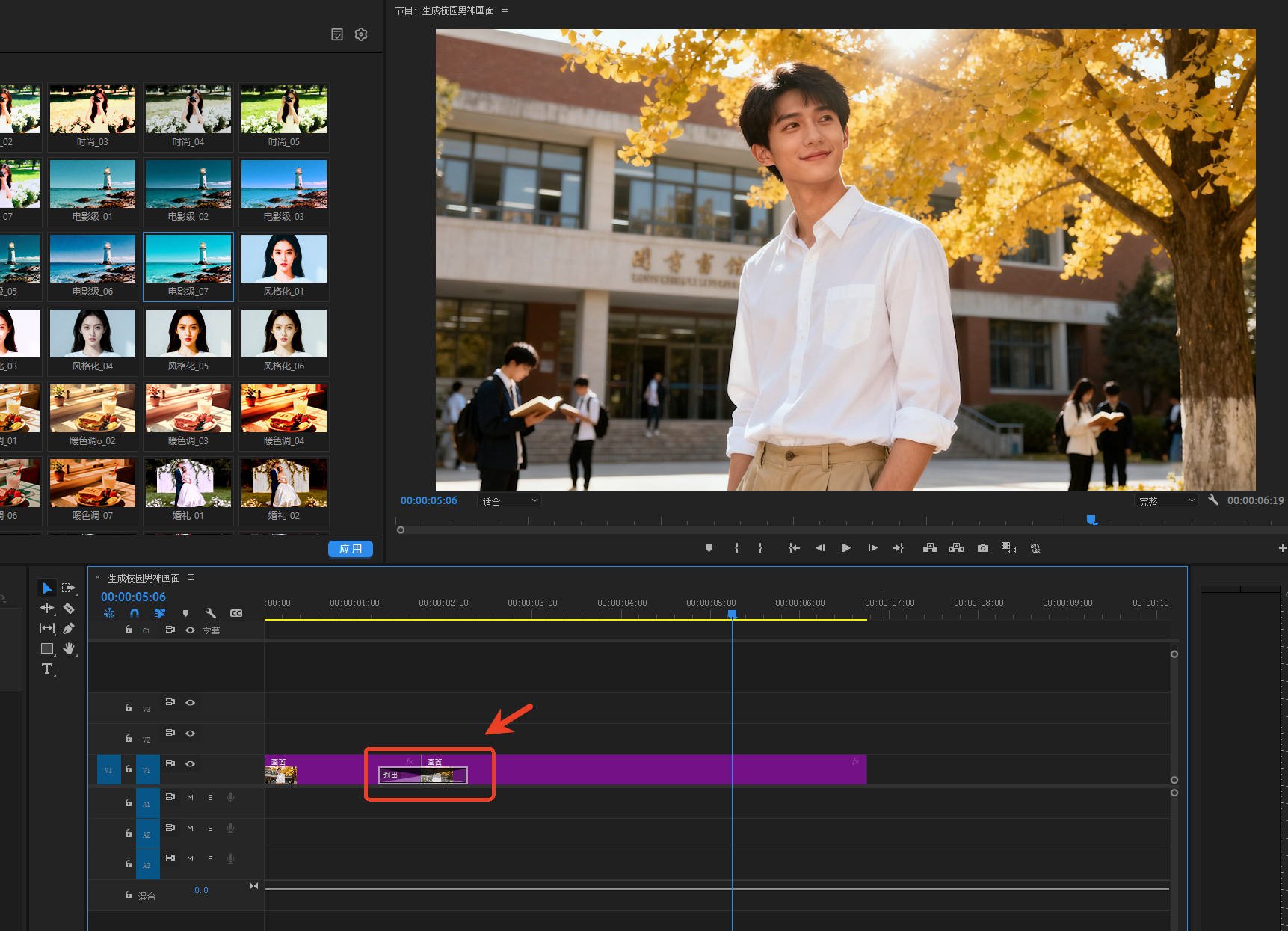The height and width of the screenshot is (931, 1288).
Task: Mute the A1 audio track
Action: pyautogui.click(x=190, y=797)
